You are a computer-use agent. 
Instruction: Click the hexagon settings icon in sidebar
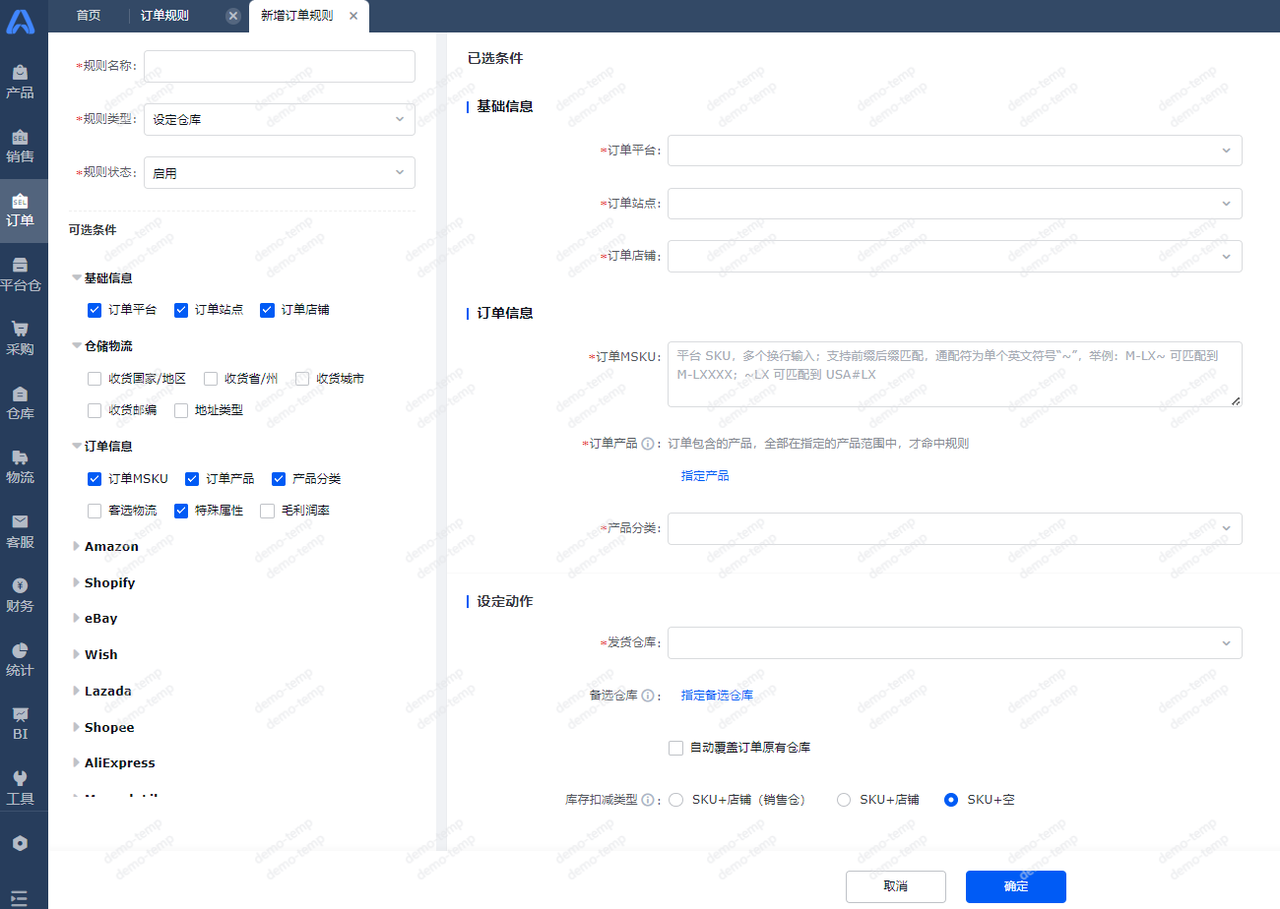click(20, 843)
